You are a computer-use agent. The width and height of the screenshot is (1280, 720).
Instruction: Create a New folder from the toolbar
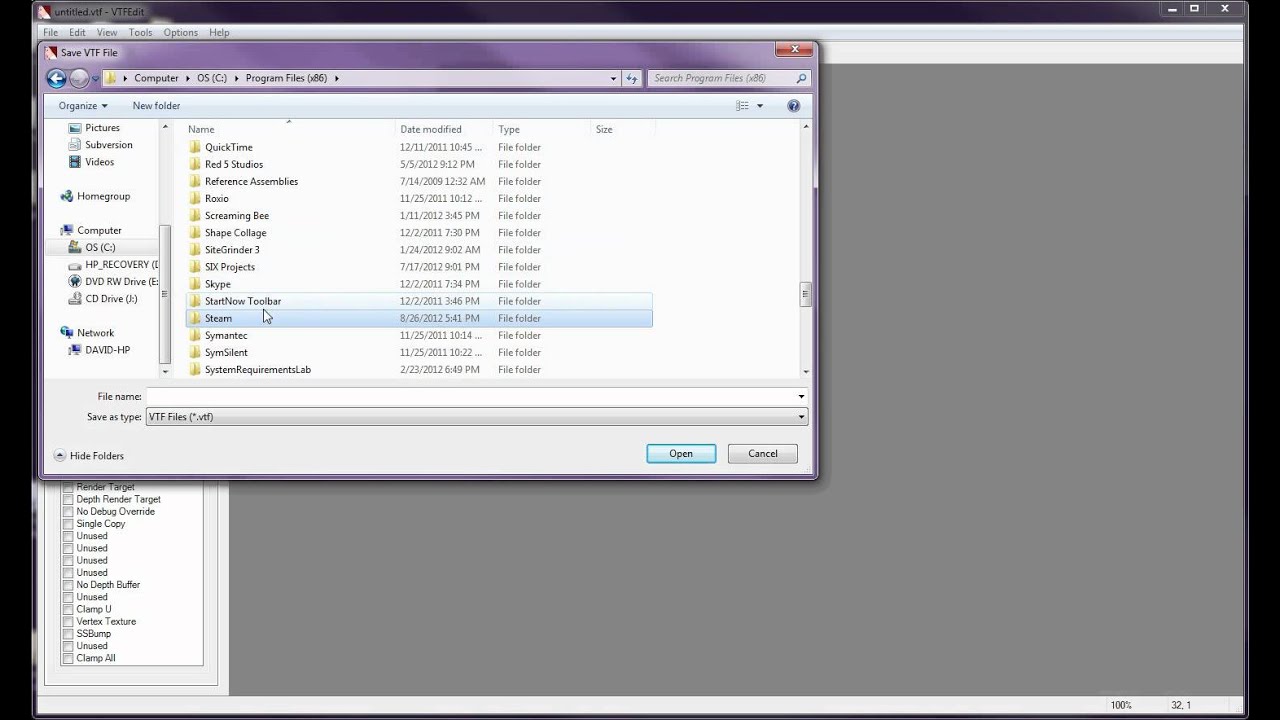point(156,106)
